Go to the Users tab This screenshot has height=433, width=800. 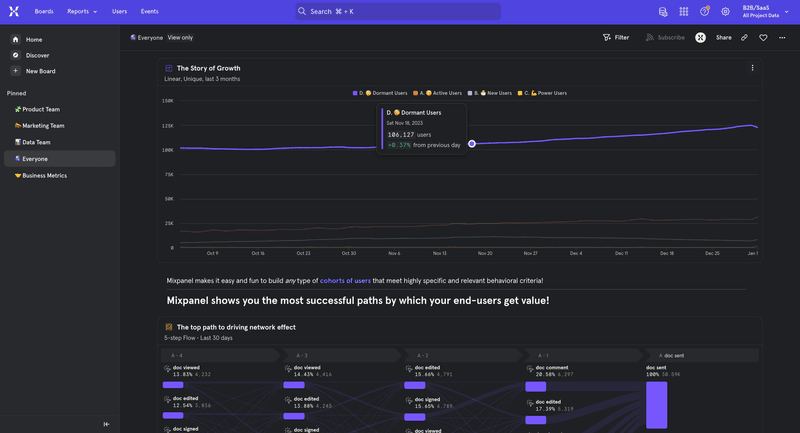(x=119, y=11)
